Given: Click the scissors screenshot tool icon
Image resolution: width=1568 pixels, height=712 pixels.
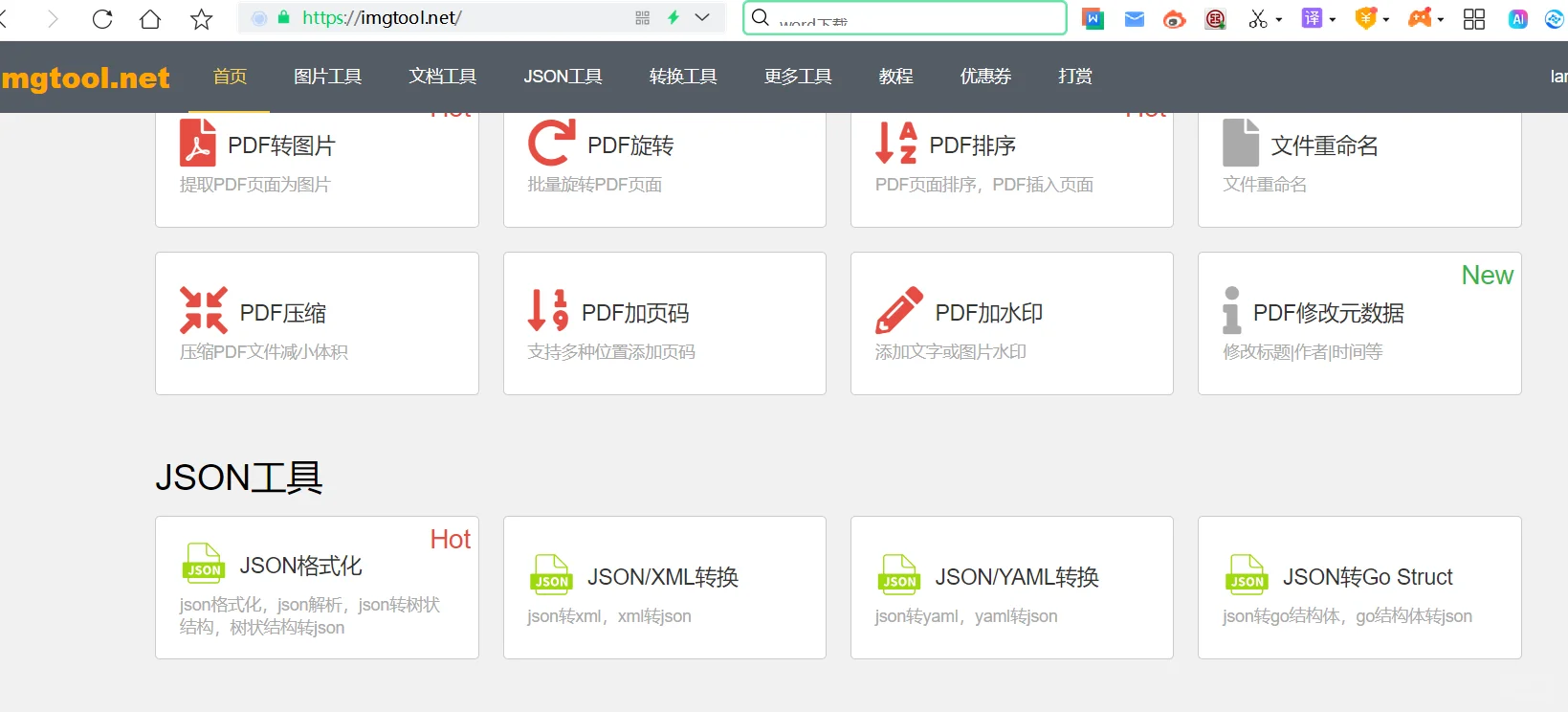Looking at the screenshot, I should [x=1258, y=18].
